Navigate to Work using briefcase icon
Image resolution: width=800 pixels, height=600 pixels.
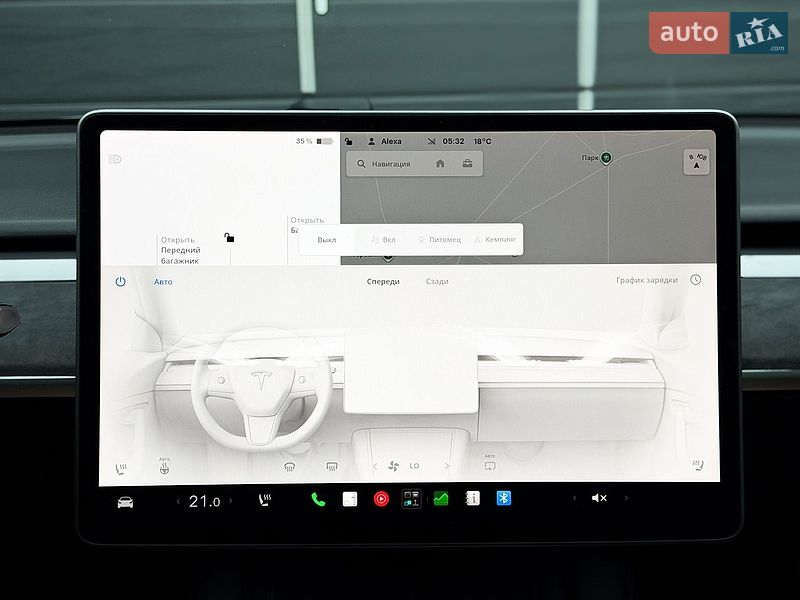click(467, 163)
